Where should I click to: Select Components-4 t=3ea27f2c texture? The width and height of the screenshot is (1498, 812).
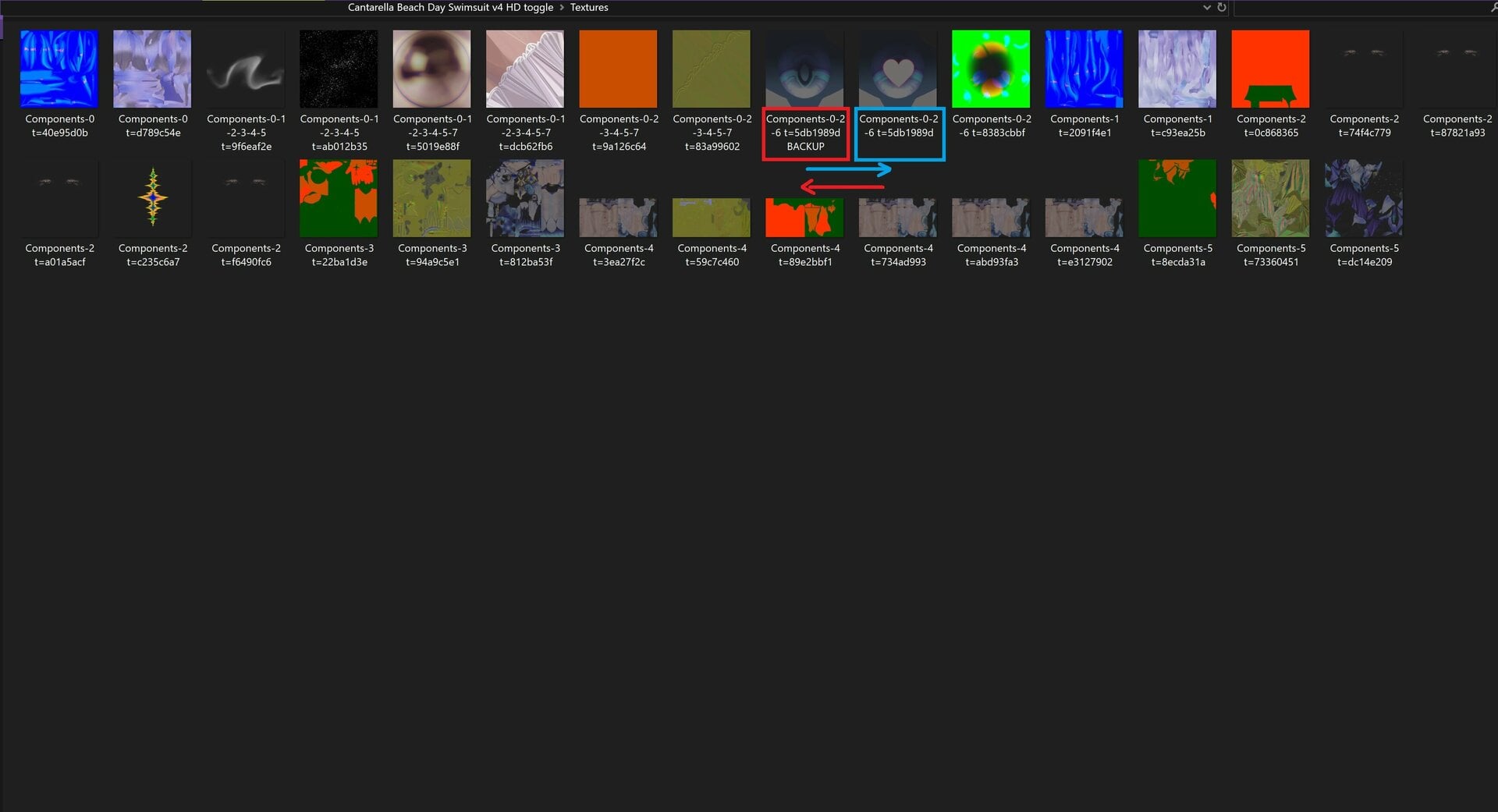618,218
